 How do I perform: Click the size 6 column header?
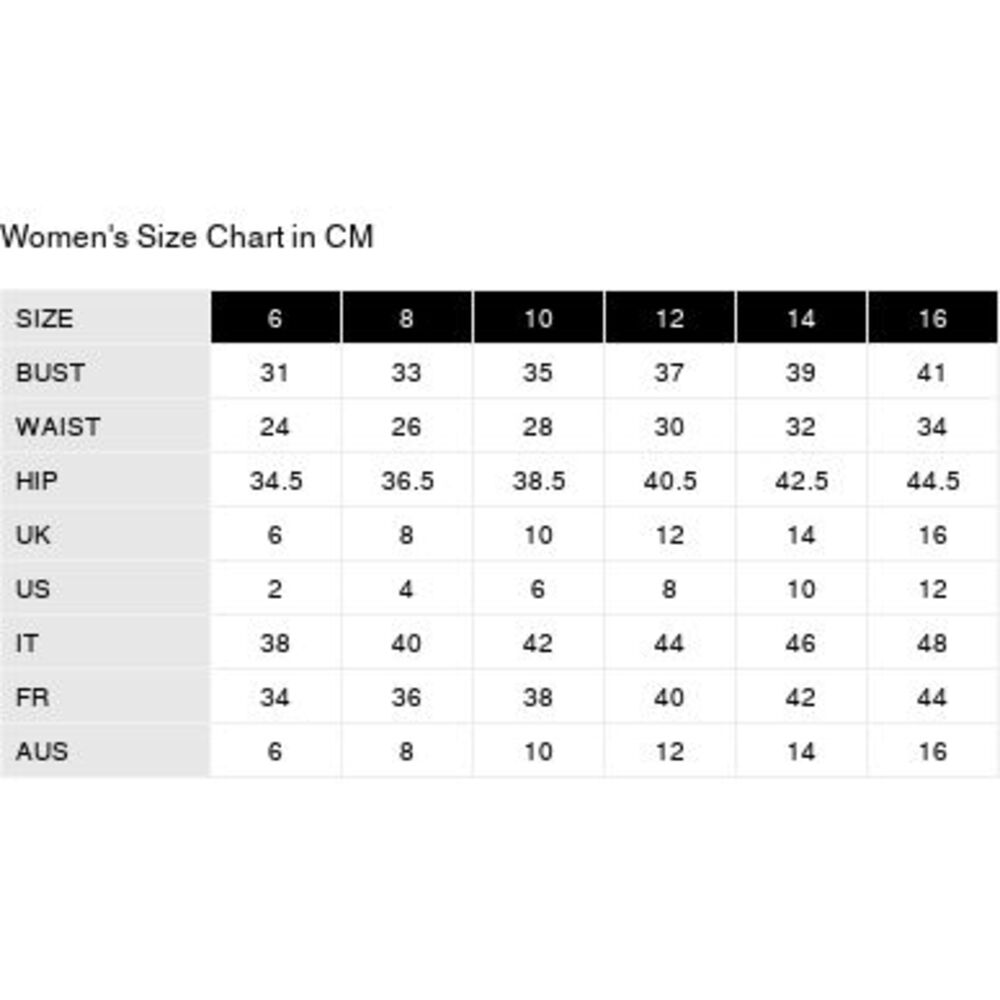(x=276, y=318)
